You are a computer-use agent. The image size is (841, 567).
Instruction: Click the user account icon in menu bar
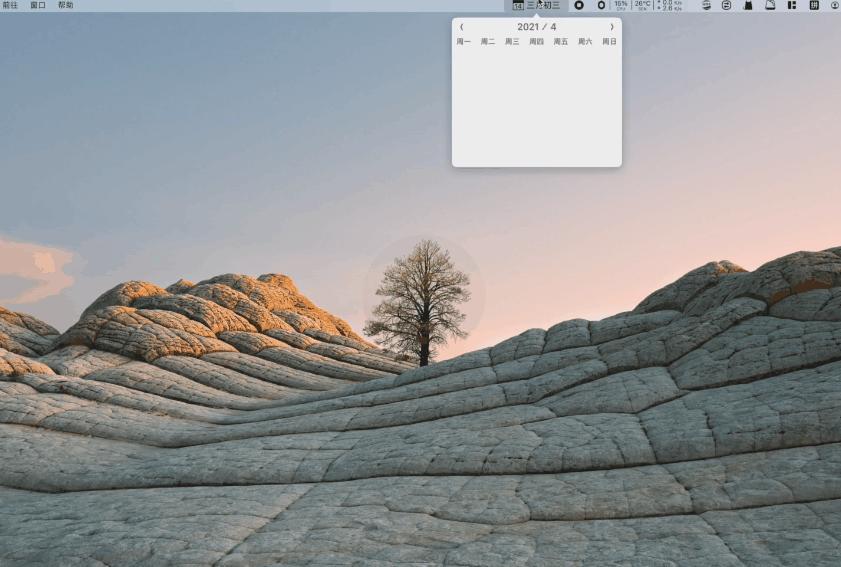[x=835, y=5]
